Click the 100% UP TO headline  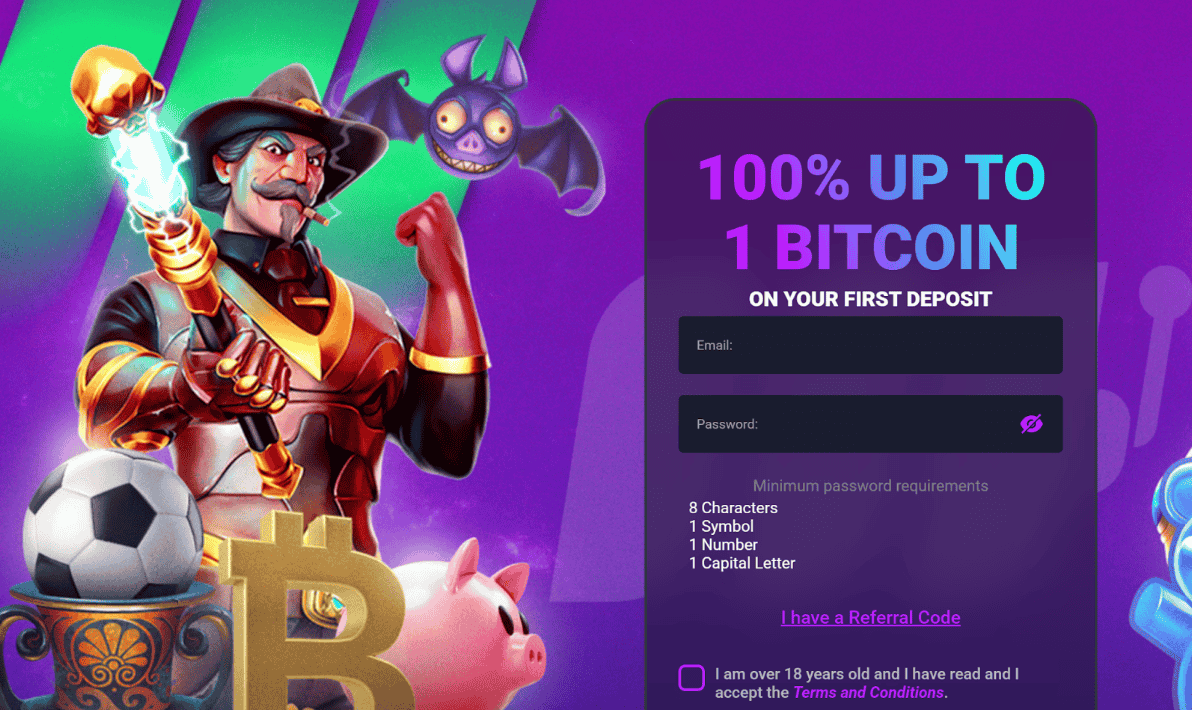tap(871, 178)
